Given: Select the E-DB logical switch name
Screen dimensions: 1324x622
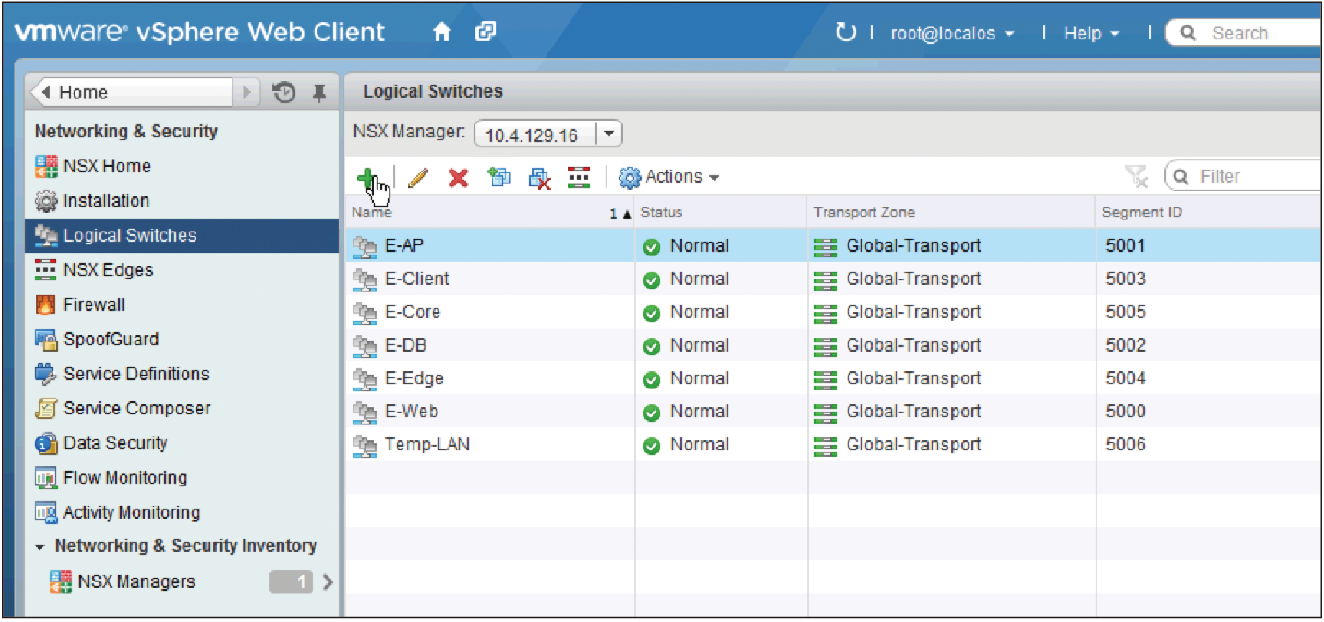Looking at the screenshot, I should 406,345.
